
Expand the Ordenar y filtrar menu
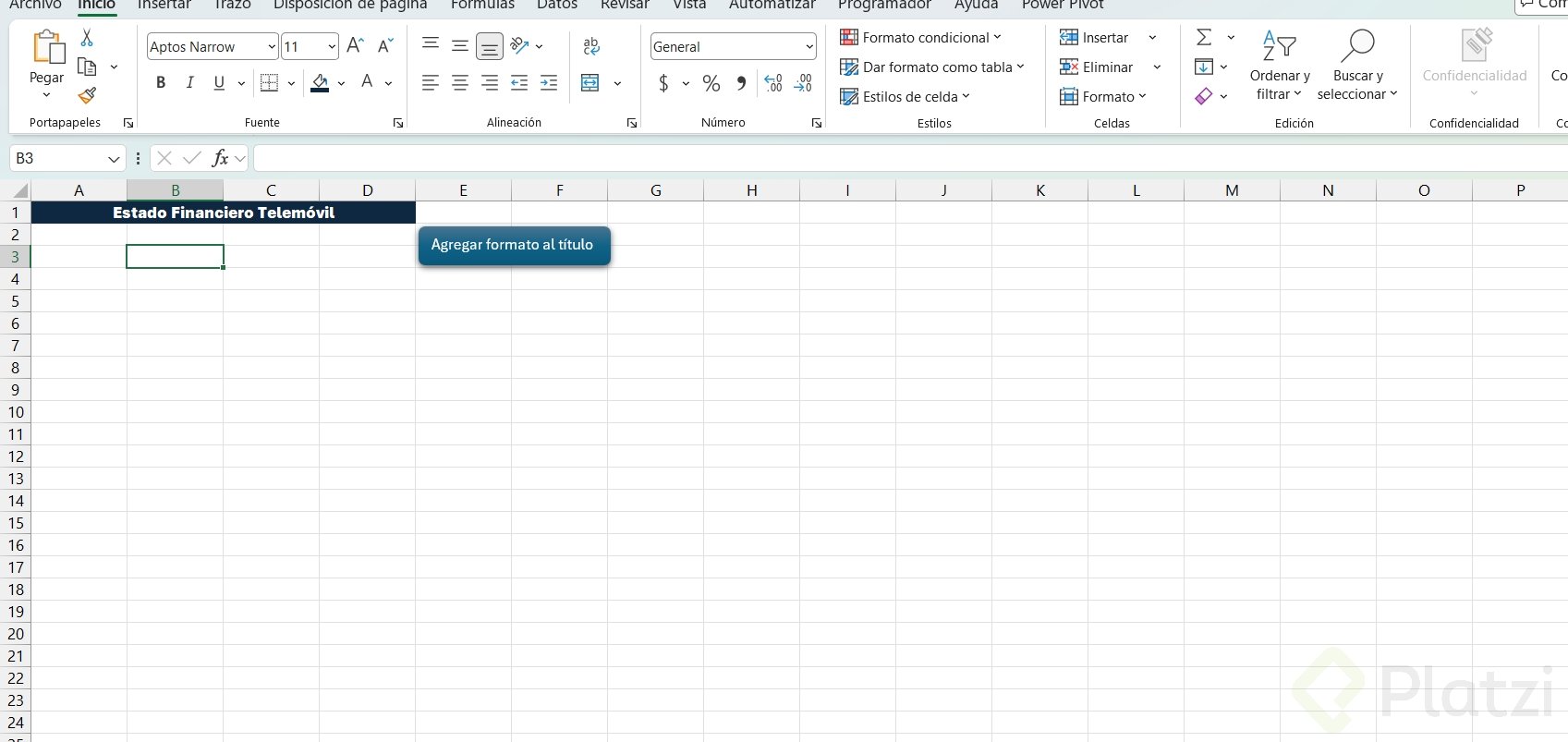point(1280,65)
